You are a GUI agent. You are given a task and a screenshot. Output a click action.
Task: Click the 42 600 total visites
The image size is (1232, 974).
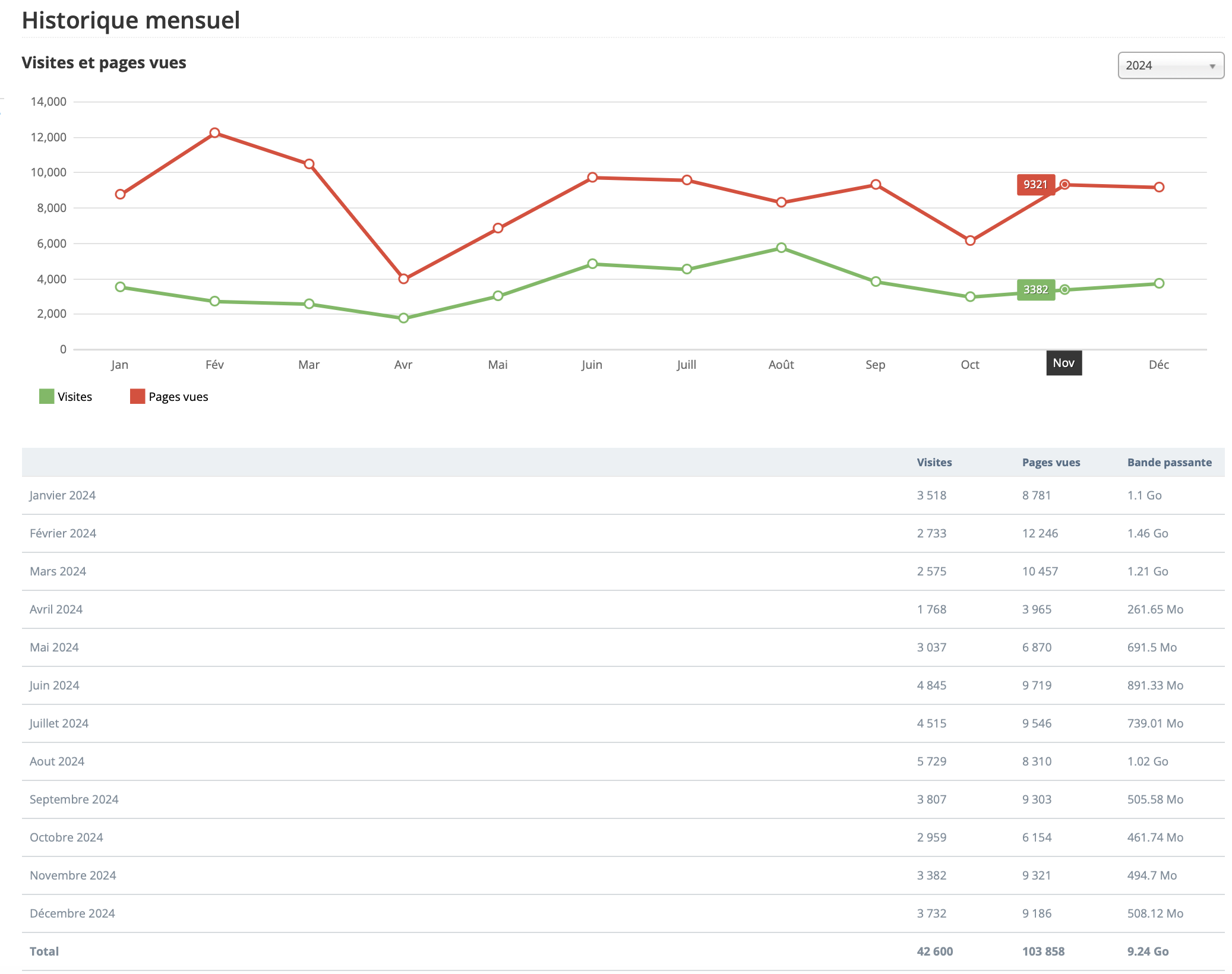(x=935, y=951)
